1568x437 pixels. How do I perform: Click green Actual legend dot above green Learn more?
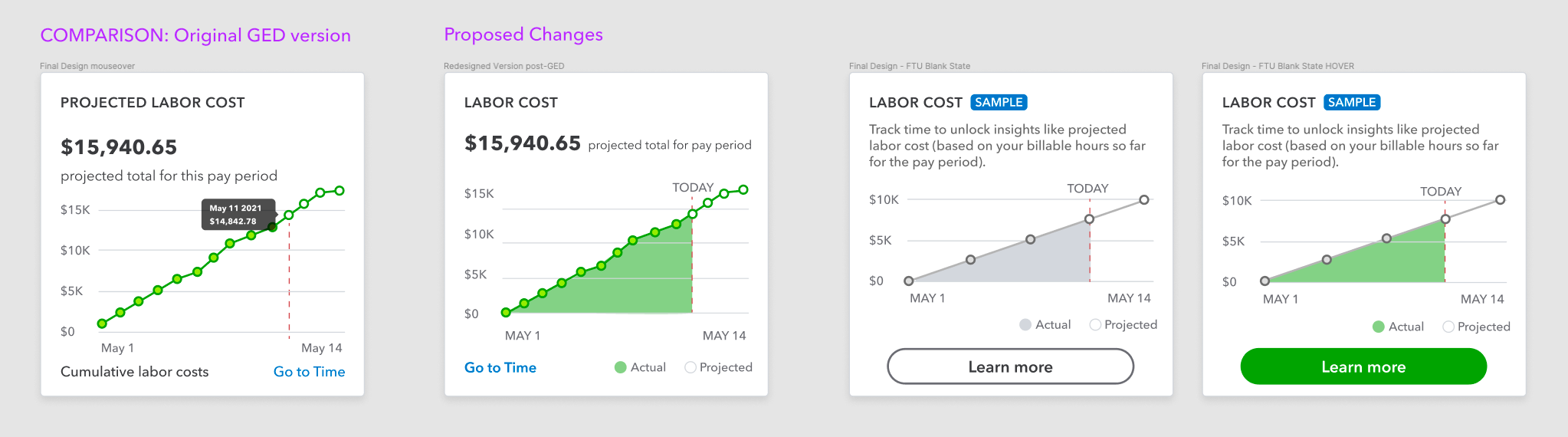(x=1379, y=327)
